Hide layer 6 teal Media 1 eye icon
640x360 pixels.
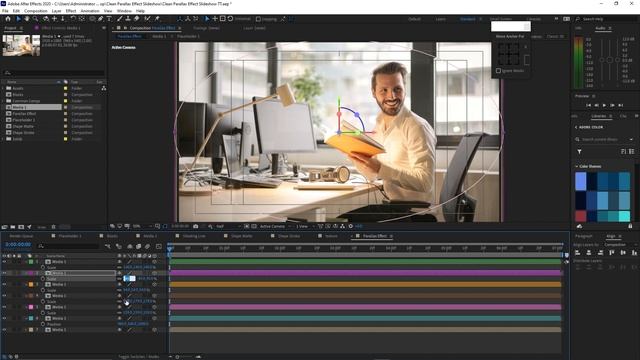[x=4, y=318]
